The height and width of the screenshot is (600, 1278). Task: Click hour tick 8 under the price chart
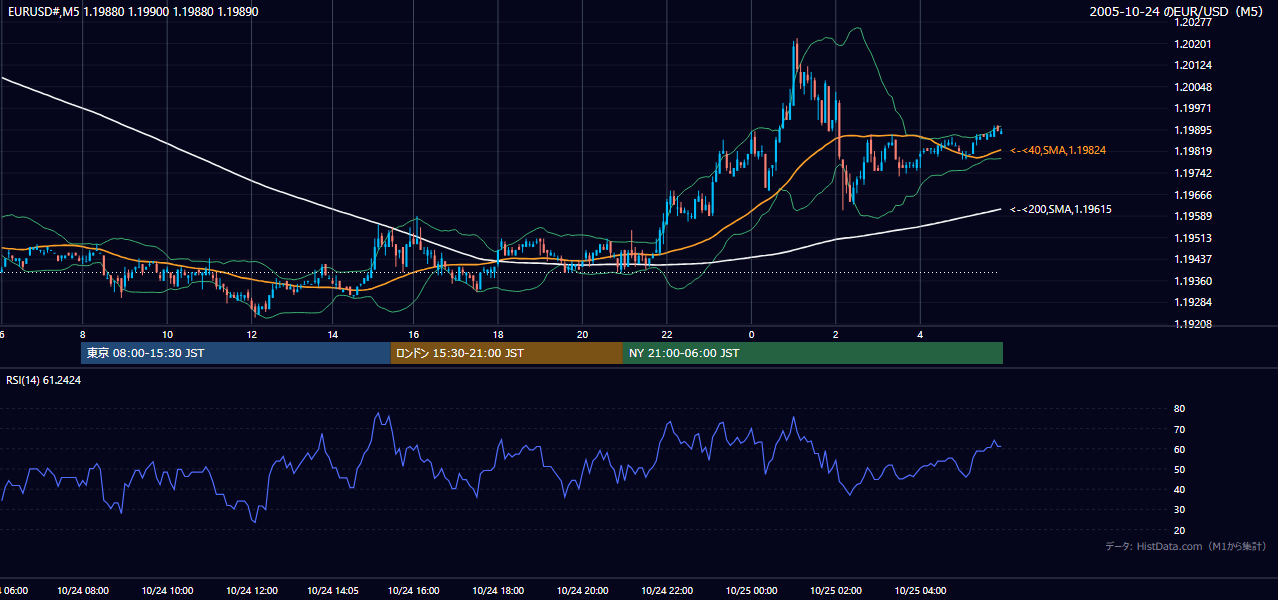coord(82,334)
